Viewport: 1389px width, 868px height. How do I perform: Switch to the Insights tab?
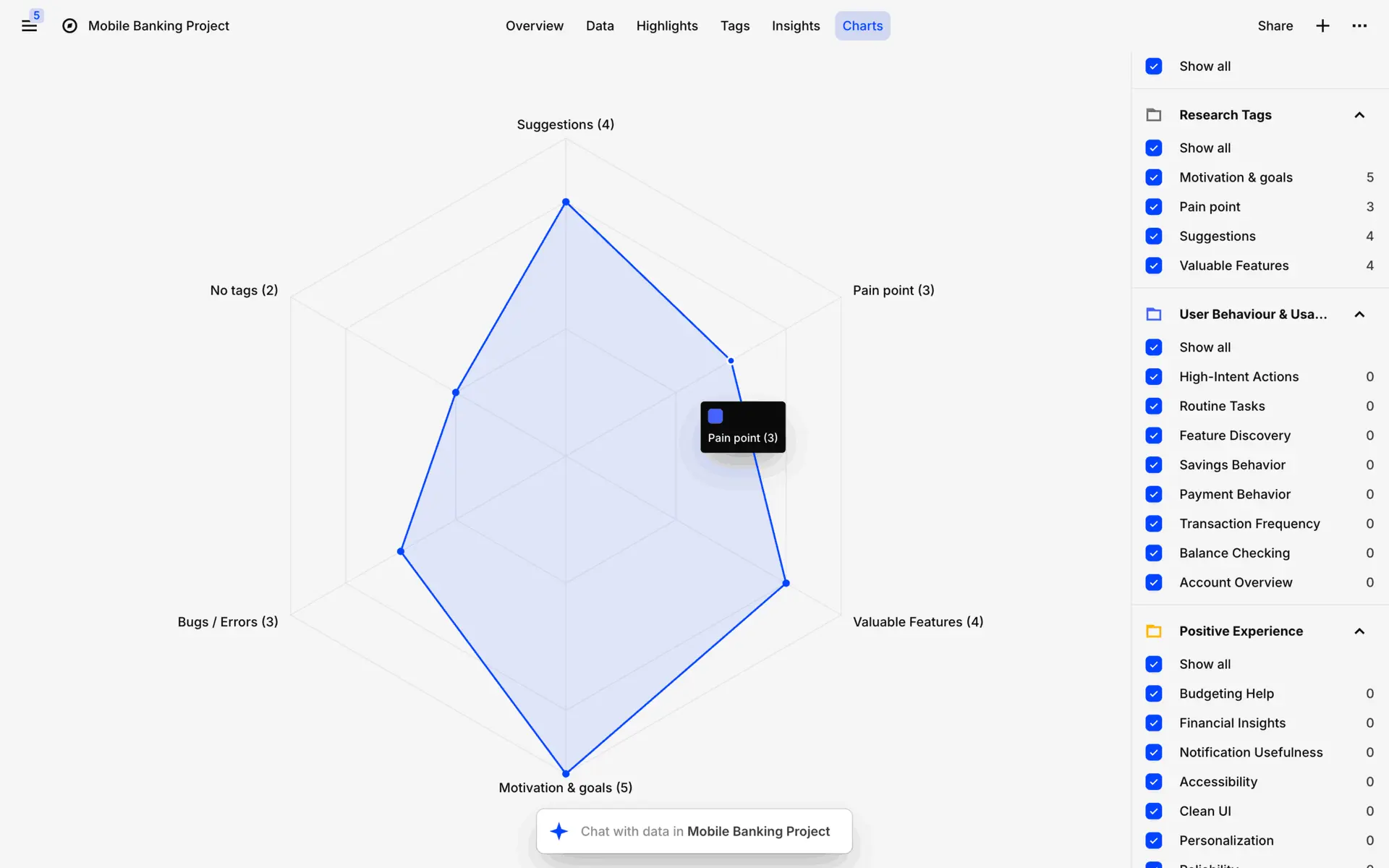click(795, 26)
